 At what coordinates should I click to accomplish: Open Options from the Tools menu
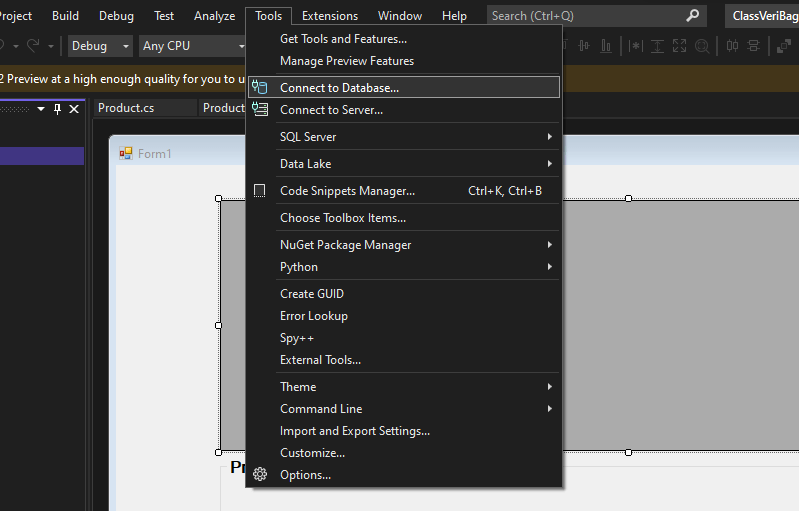pos(404,474)
